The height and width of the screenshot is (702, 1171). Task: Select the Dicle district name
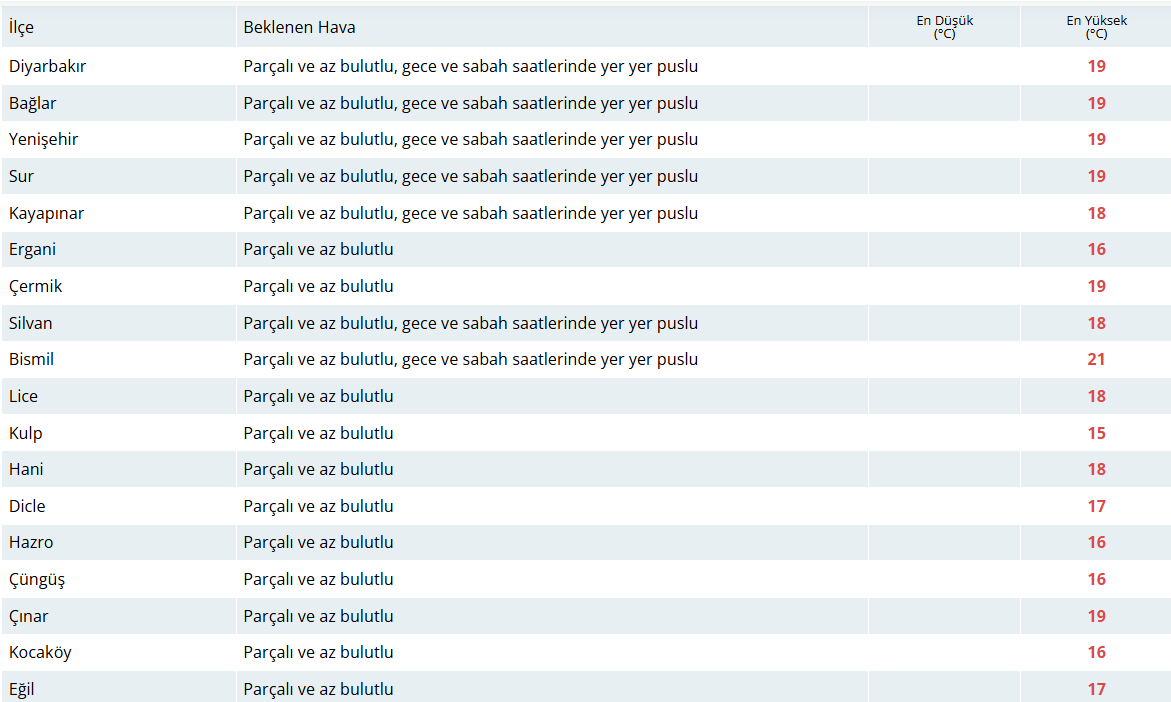click(28, 506)
